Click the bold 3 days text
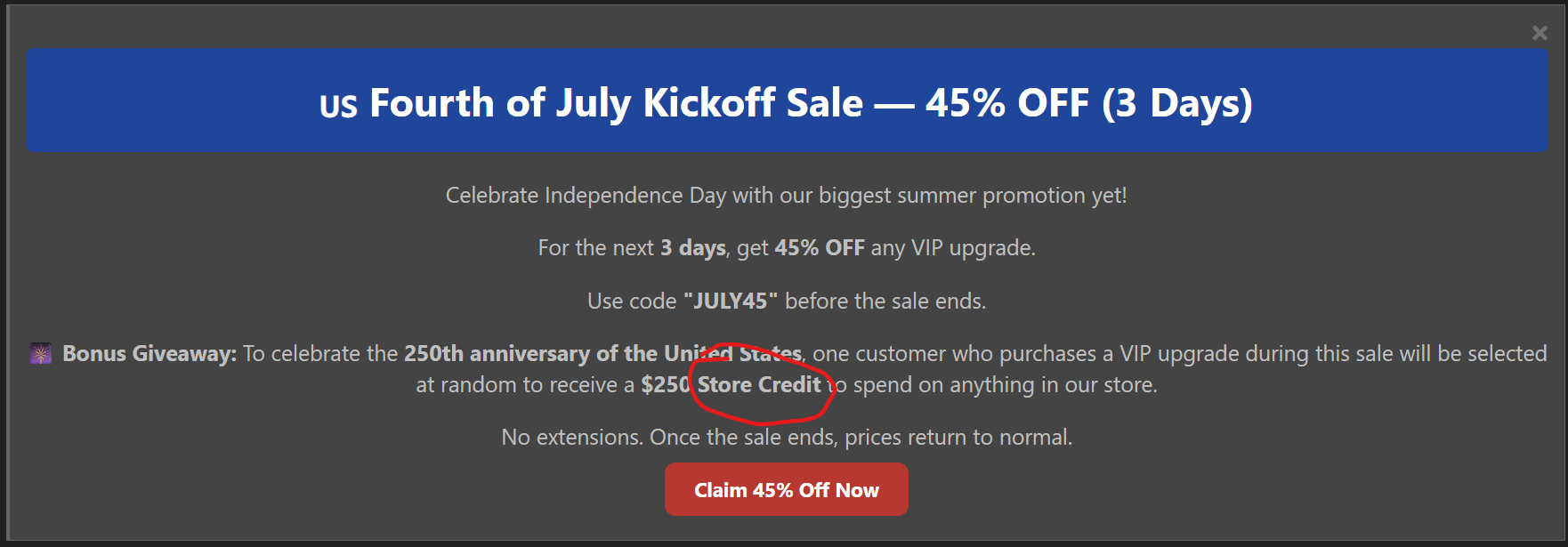 point(693,248)
